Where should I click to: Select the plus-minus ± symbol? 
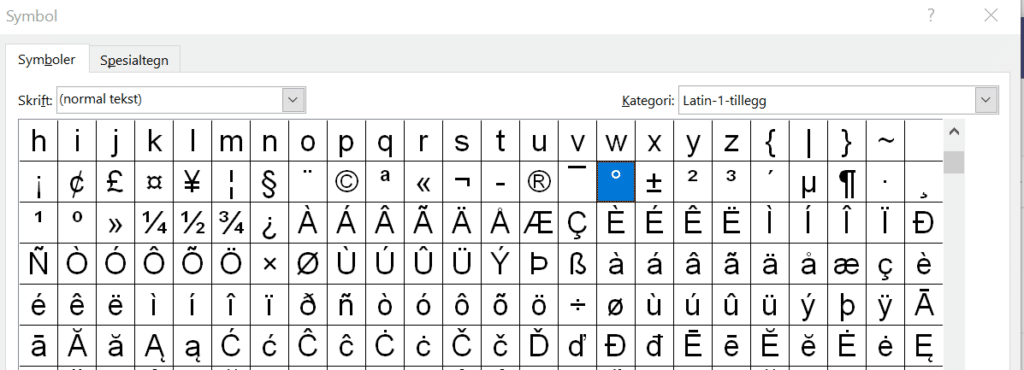point(654,182)
